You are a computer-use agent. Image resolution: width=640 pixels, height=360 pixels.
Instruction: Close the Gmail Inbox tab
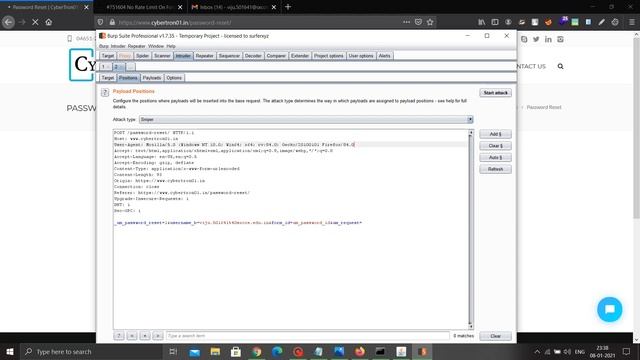click(274, 7)
